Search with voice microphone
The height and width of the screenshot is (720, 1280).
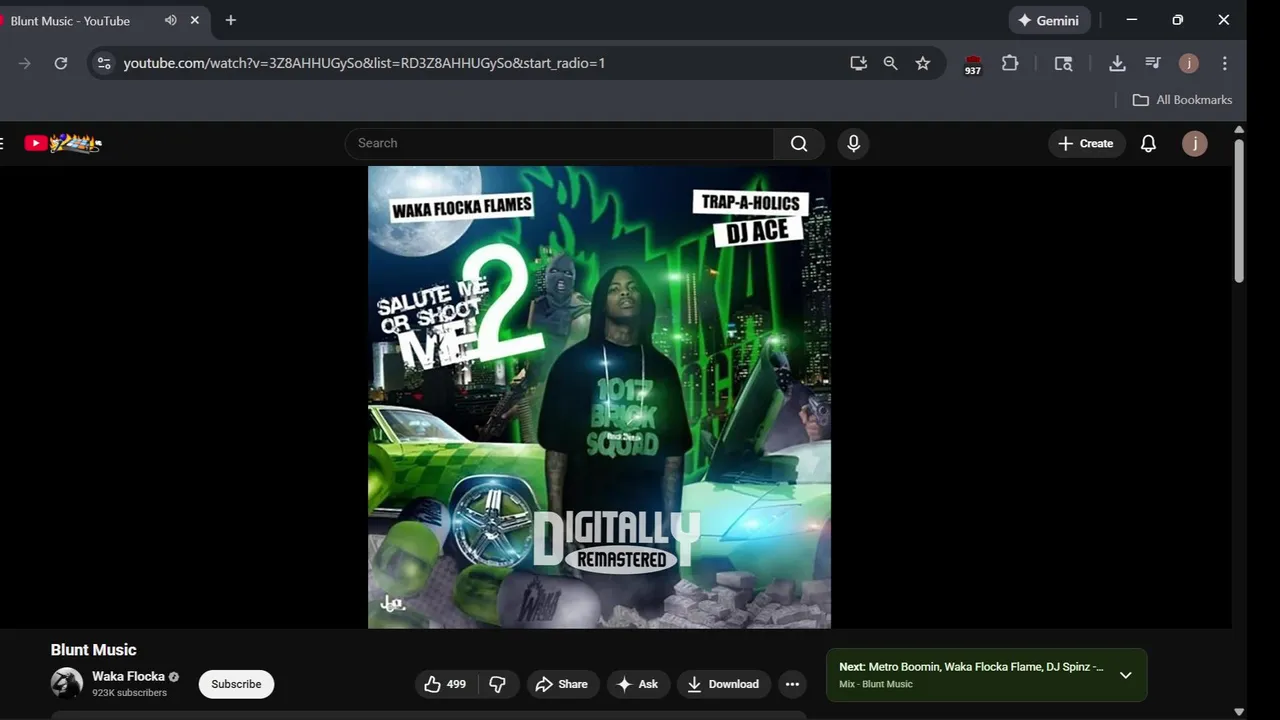point(853,143)
